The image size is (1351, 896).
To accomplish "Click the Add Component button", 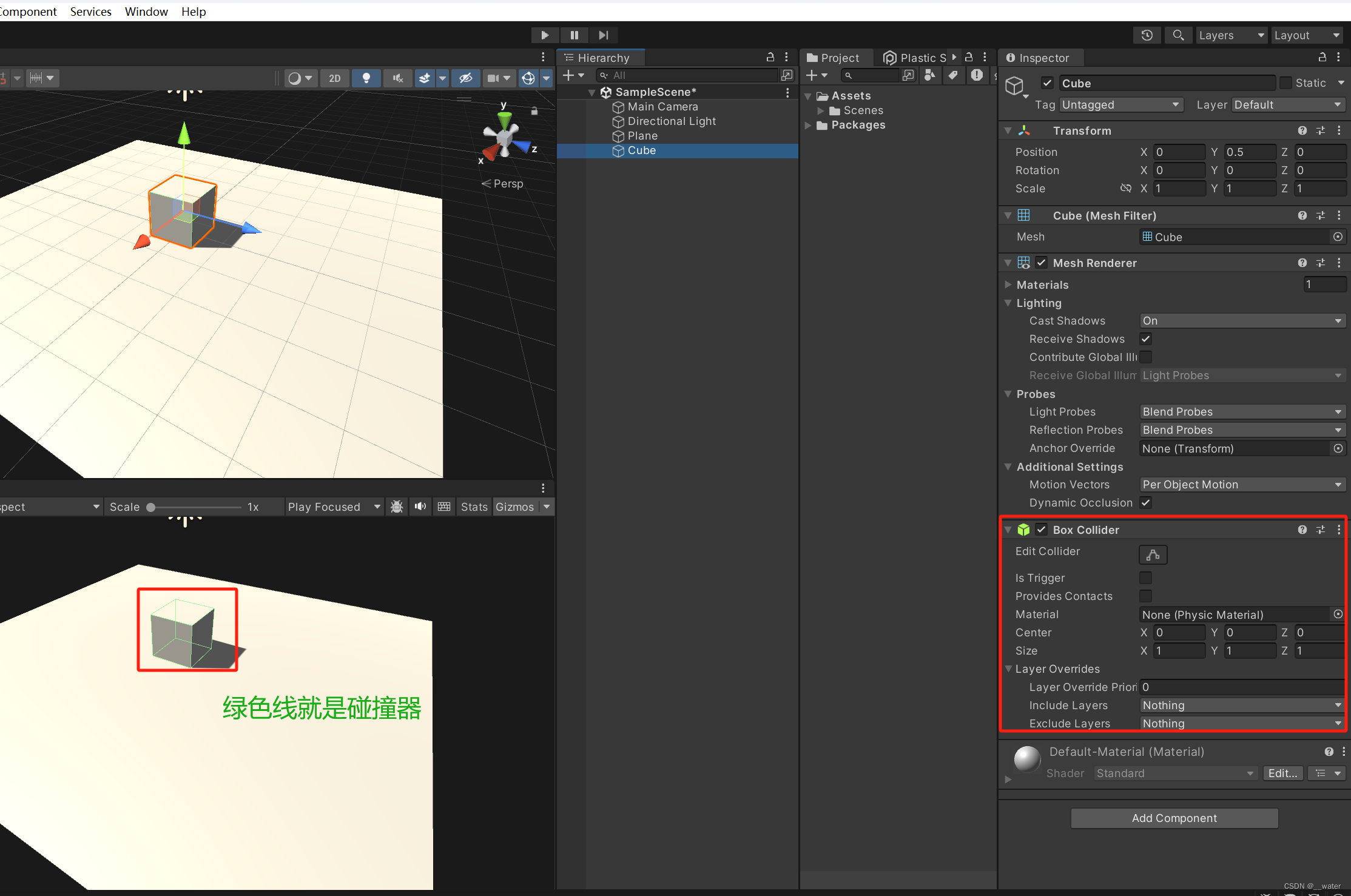I will [x=1174, y=818].
